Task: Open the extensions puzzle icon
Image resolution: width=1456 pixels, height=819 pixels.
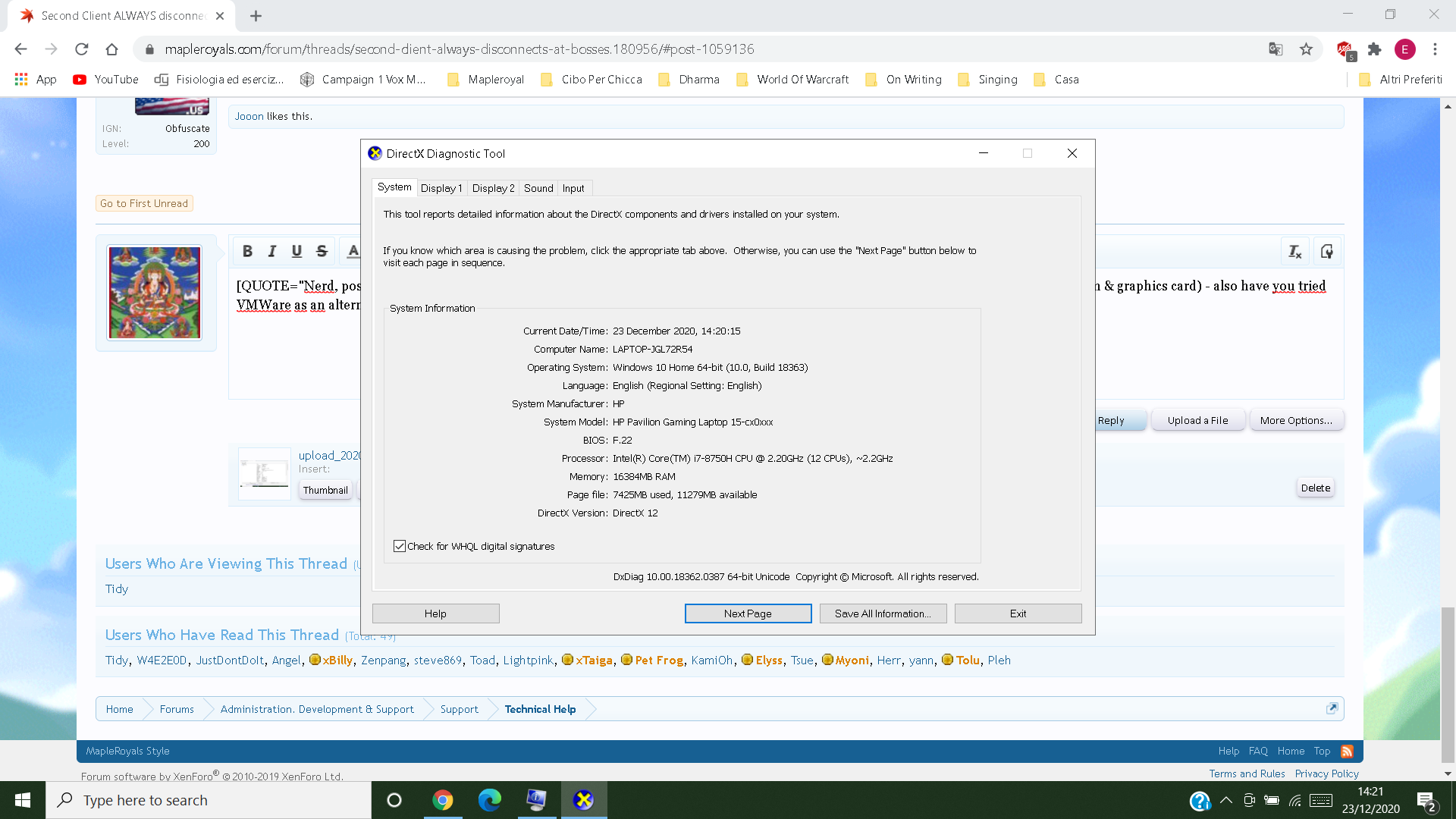Action: point(1374,49)
